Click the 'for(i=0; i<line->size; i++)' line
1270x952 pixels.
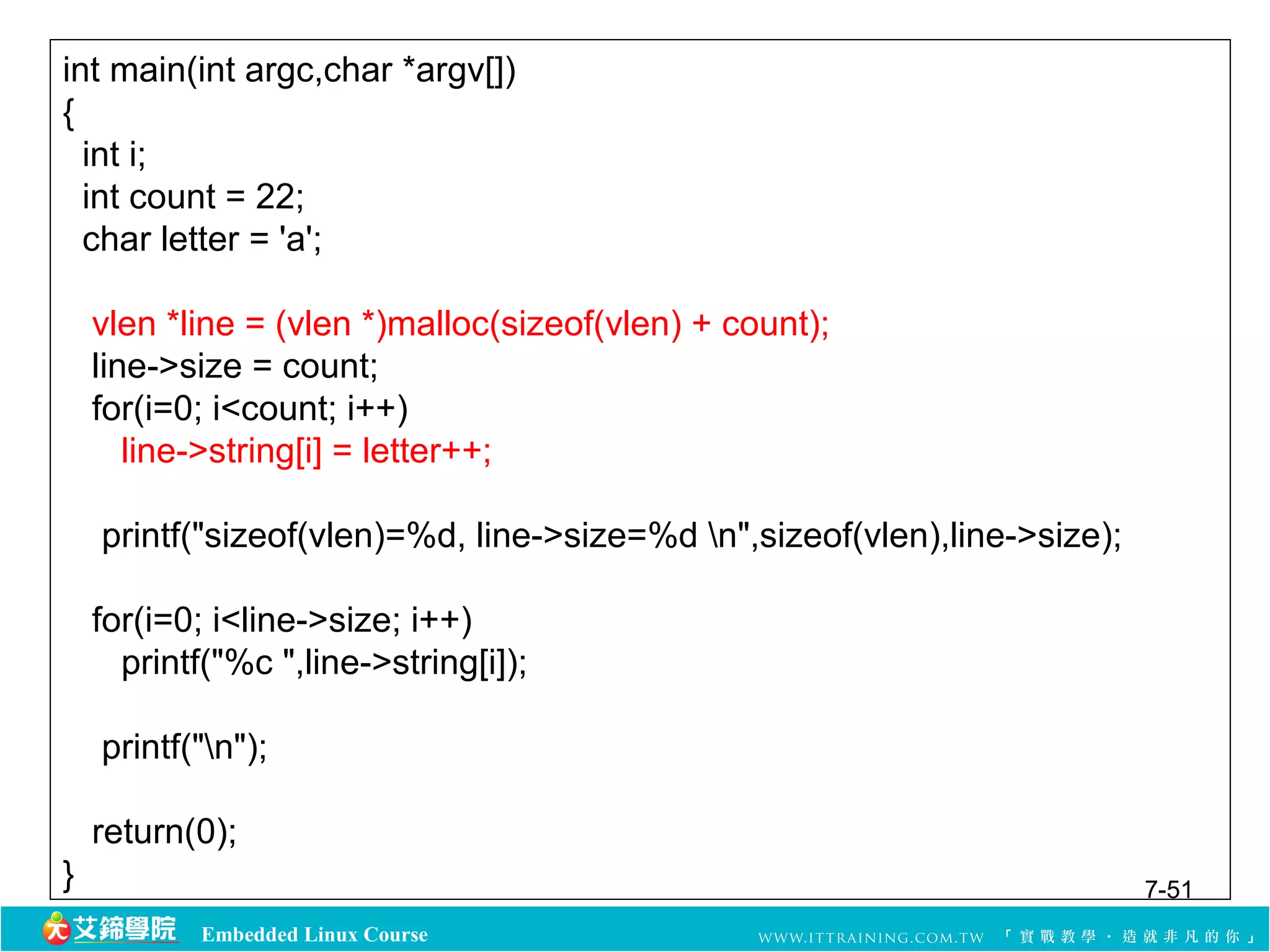[282, 620]
